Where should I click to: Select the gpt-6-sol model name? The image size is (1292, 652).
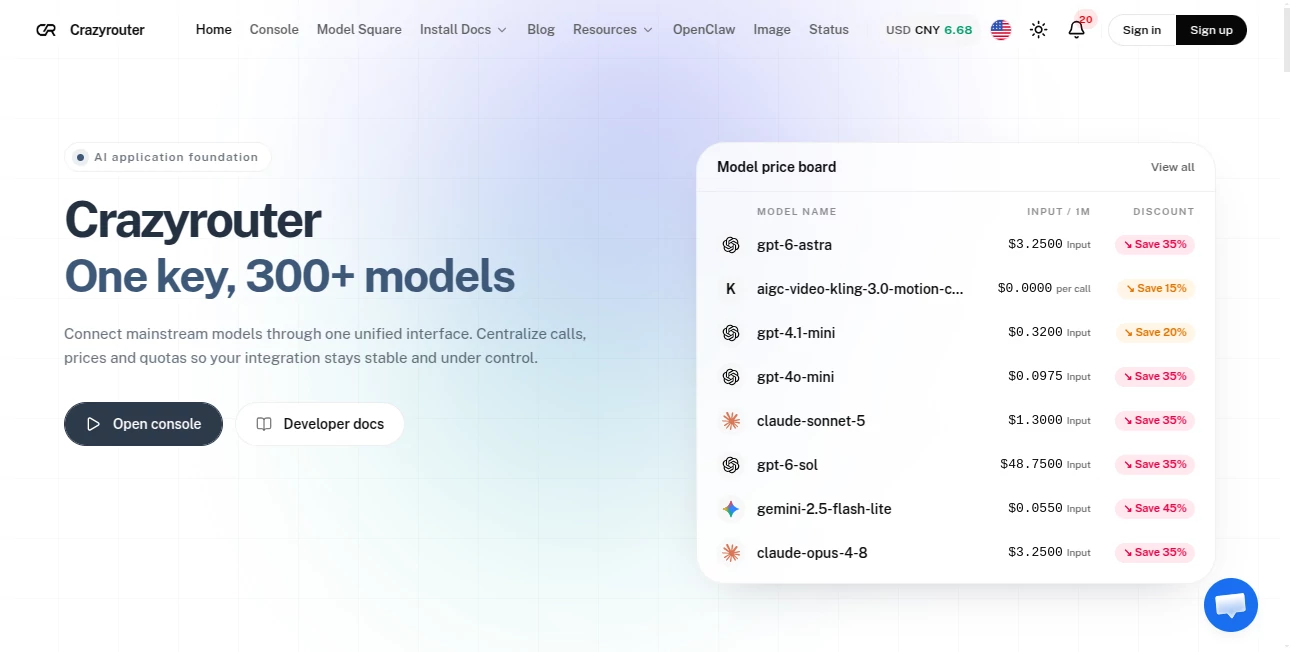[787, 465]
